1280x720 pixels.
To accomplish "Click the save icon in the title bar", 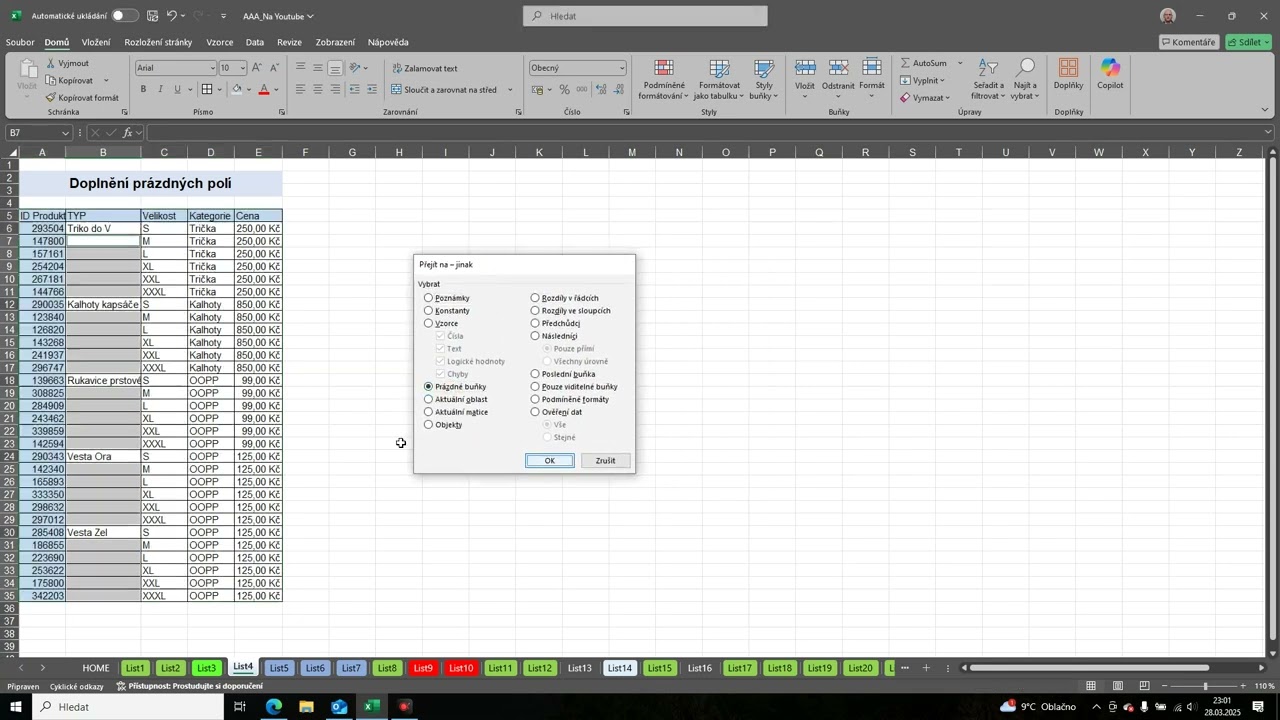I will click(152, 16).
